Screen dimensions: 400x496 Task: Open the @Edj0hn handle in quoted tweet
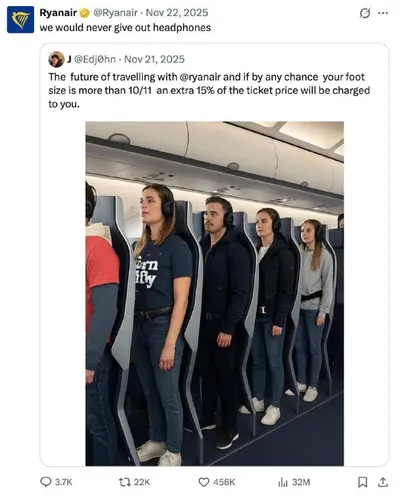click(x=95, y=59)
